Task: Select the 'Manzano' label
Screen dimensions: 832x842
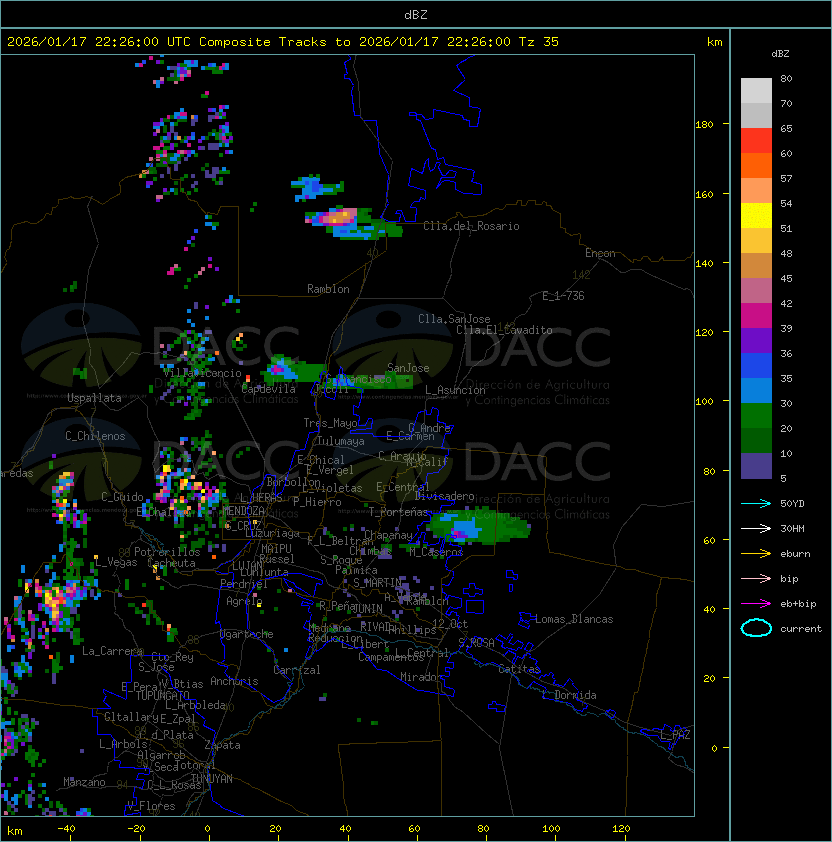Action: tap(84, 782)
